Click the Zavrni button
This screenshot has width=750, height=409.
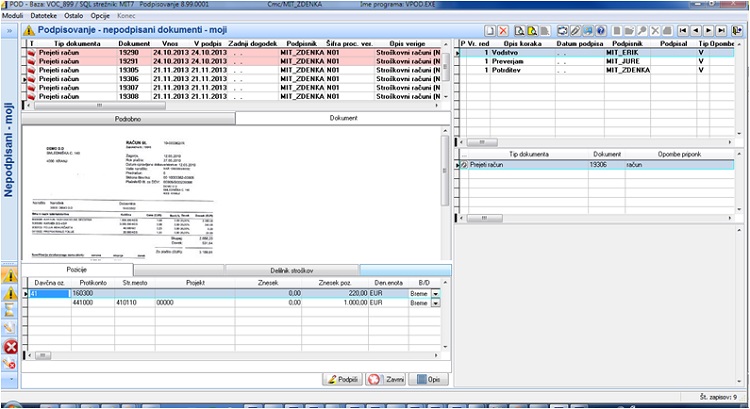pos(386,379)
